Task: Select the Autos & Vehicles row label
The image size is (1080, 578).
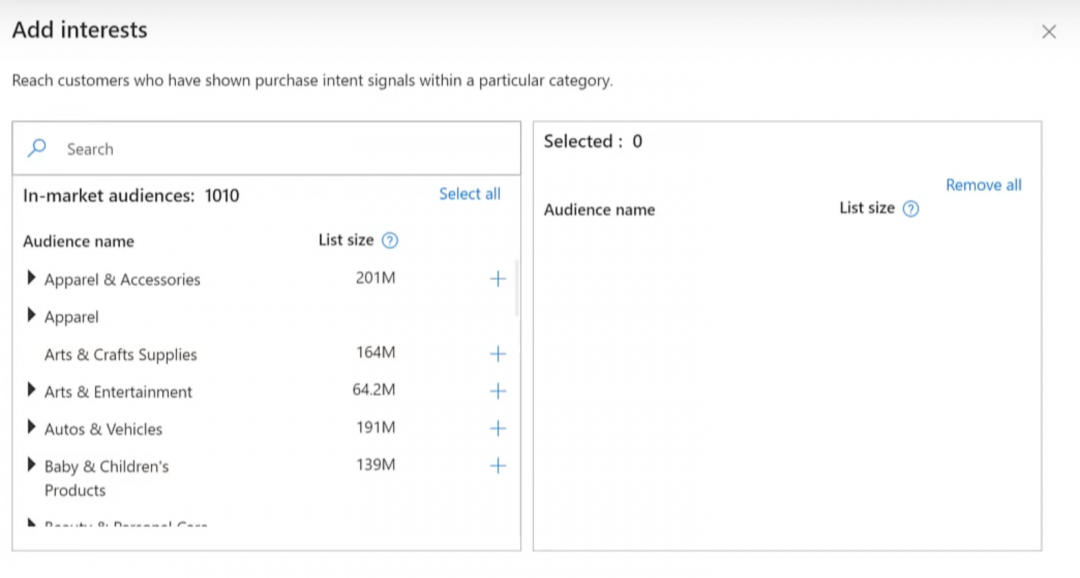Action: click(103, 429)
